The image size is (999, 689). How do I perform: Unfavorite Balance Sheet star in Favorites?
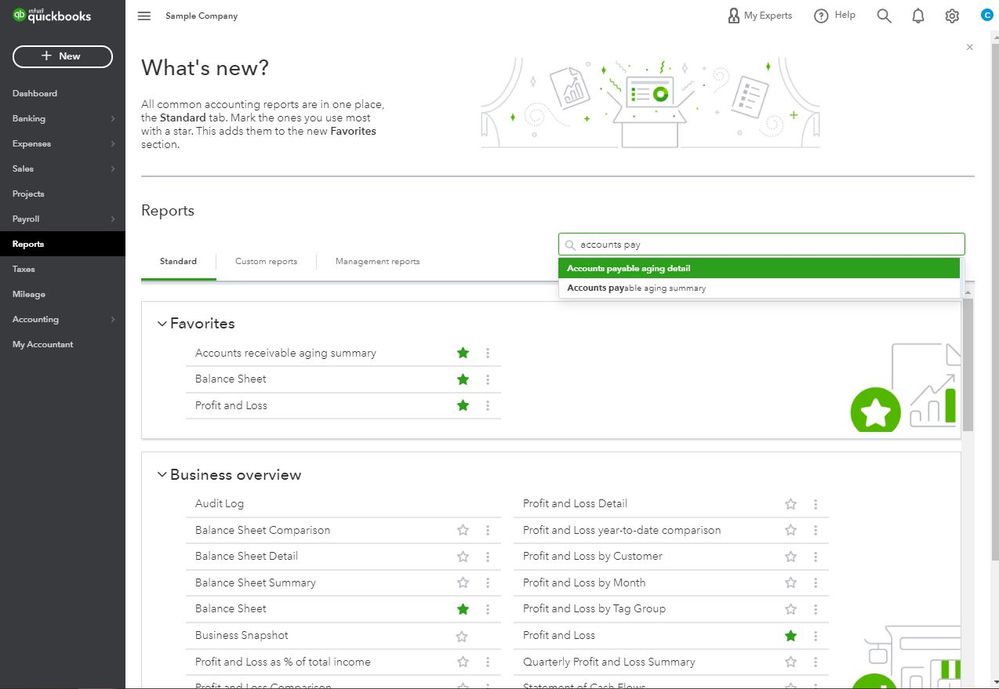(x=463, y=379)
